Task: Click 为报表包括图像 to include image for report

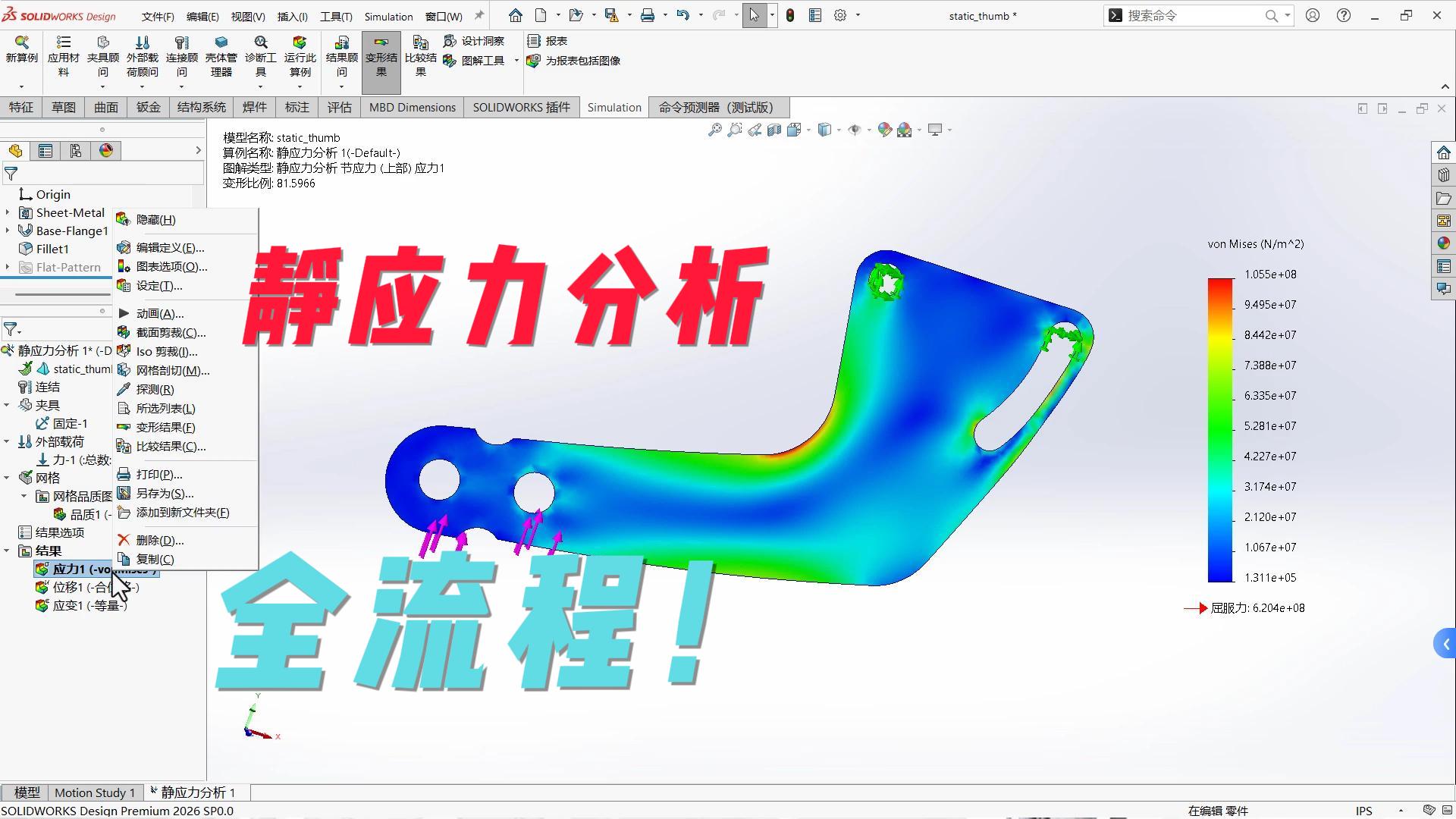Action: pyautogui.click(x=576, y=61)
